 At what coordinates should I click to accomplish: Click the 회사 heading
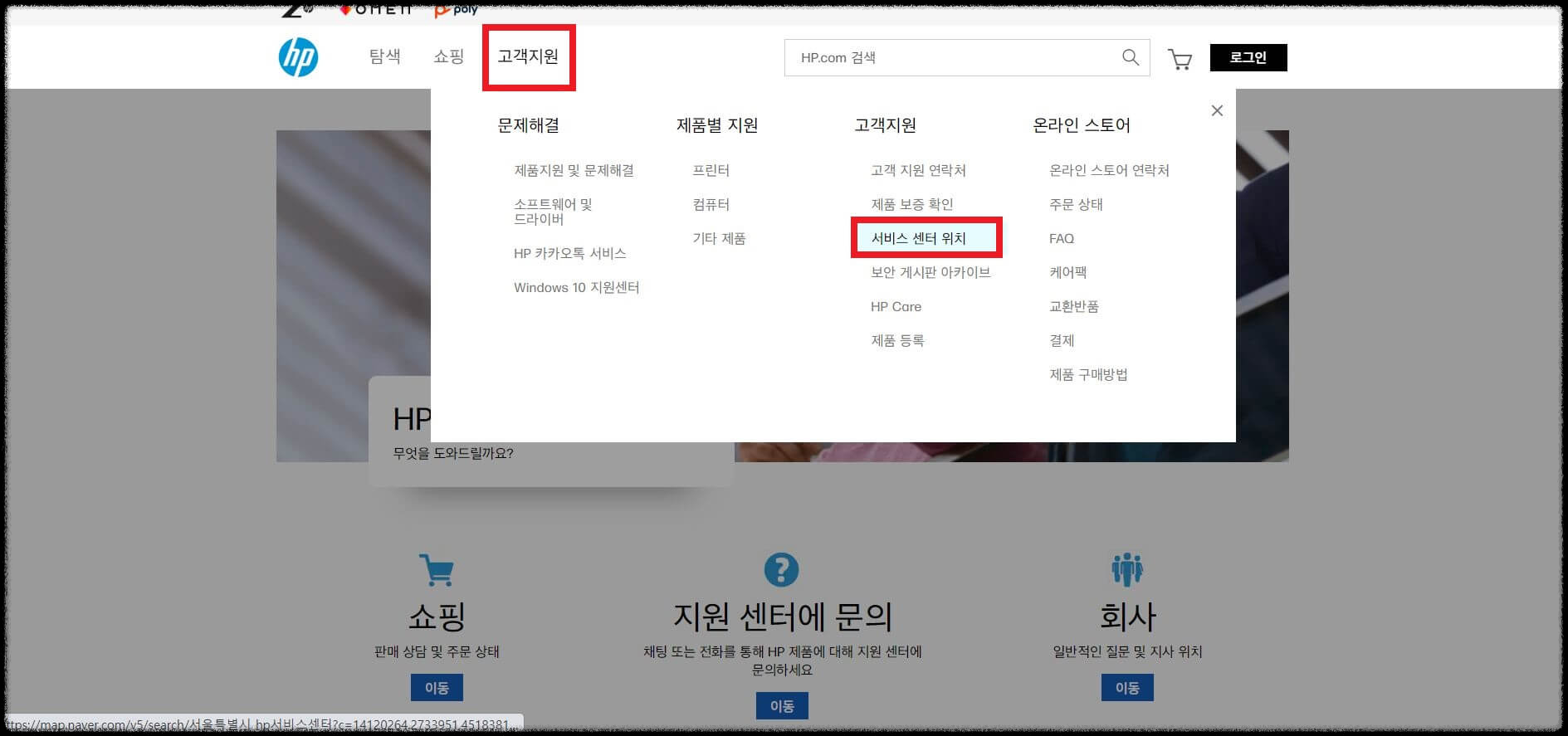point(1127,617)
